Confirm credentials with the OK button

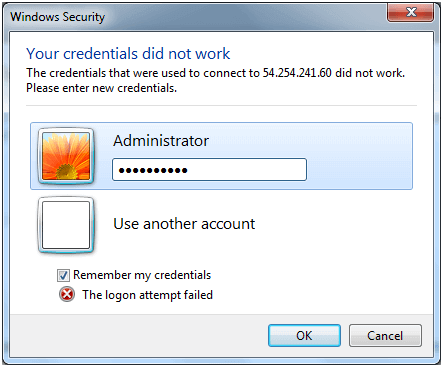click(304, 336)
